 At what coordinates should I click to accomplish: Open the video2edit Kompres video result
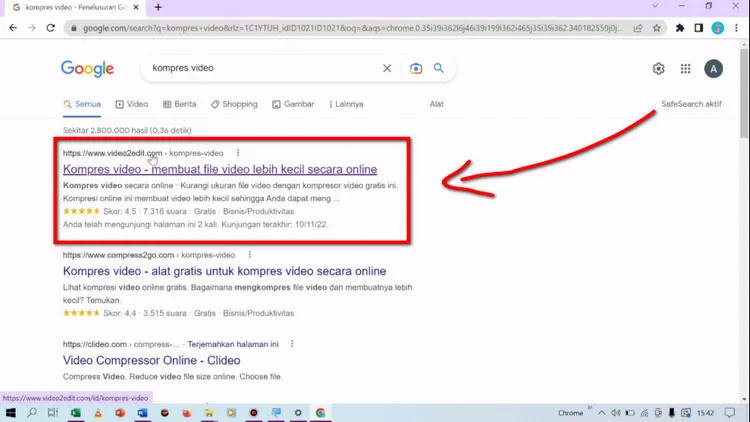220,169
